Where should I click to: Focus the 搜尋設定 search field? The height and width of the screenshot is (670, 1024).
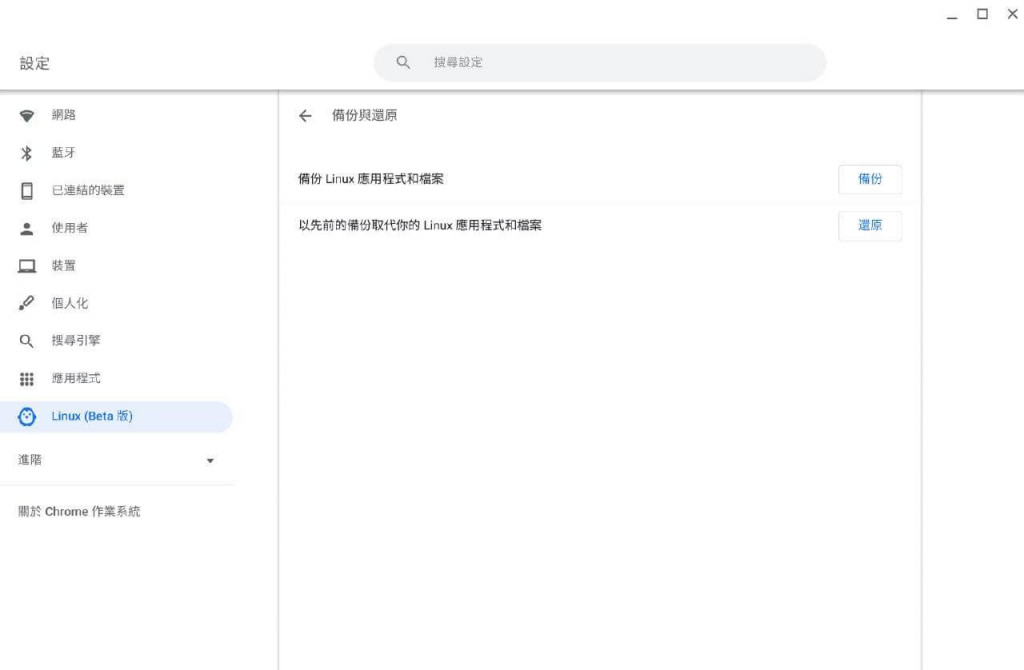point(600,62)
